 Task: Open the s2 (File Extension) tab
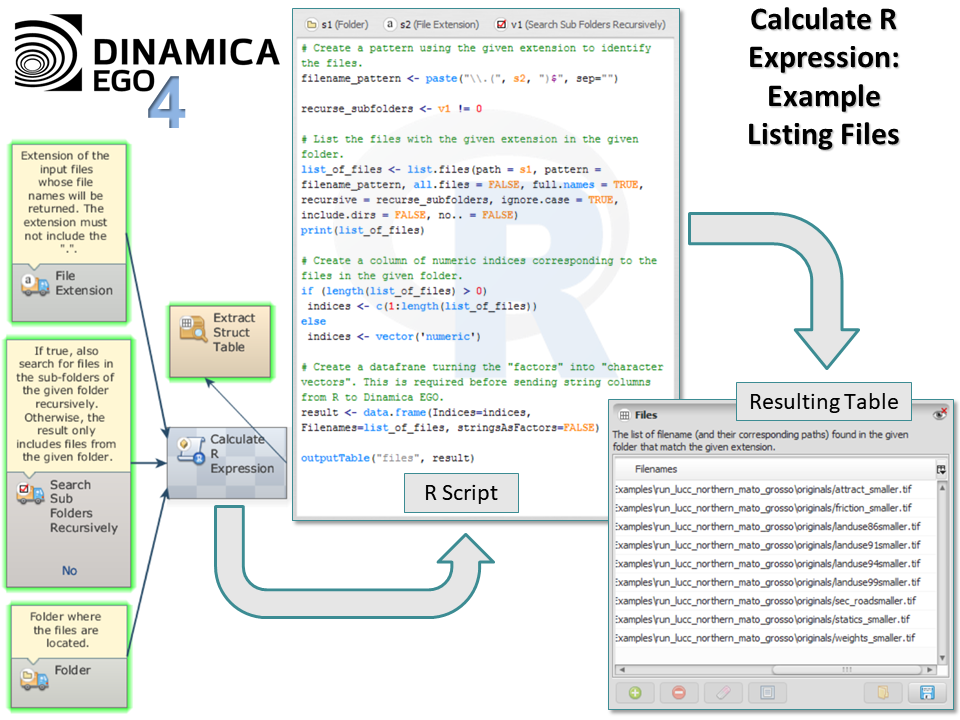[x=432, y=24]
